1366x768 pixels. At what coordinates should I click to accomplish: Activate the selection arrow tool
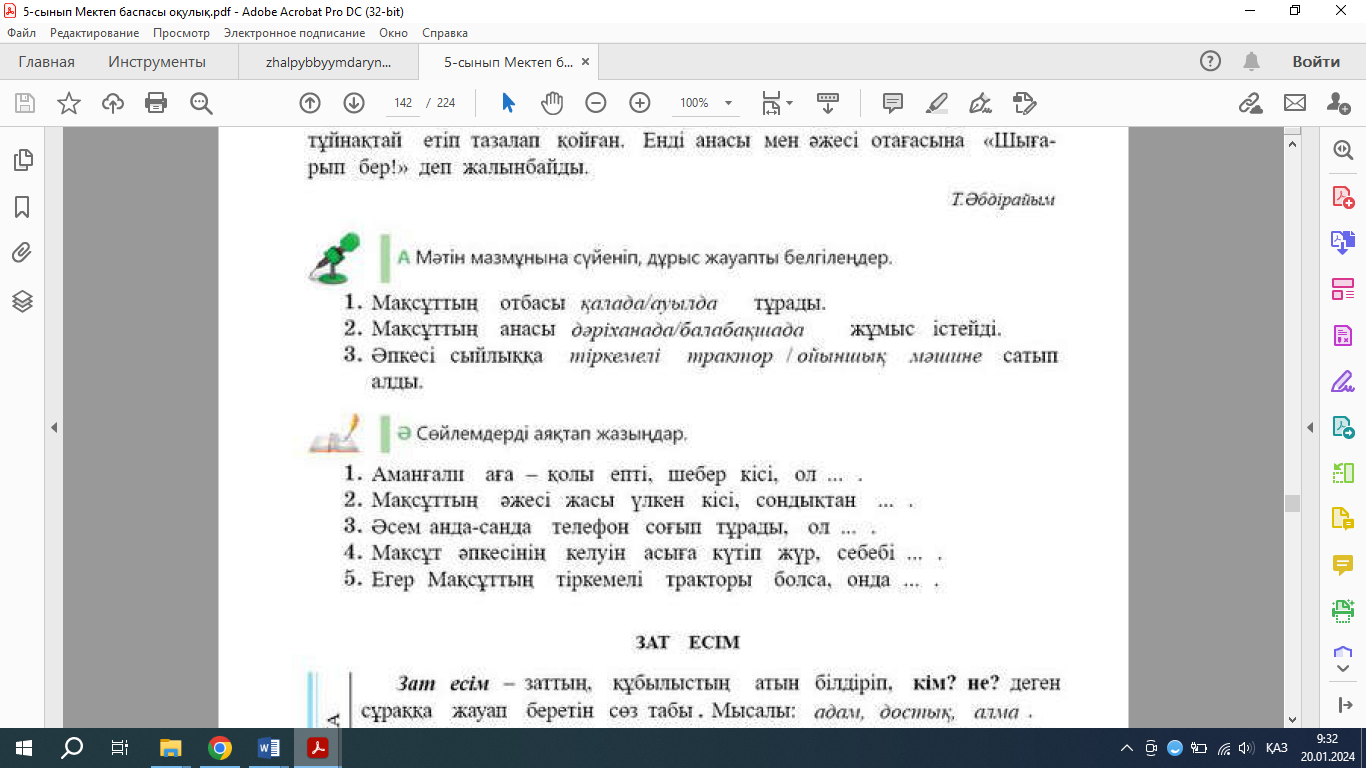click(508, 103)
